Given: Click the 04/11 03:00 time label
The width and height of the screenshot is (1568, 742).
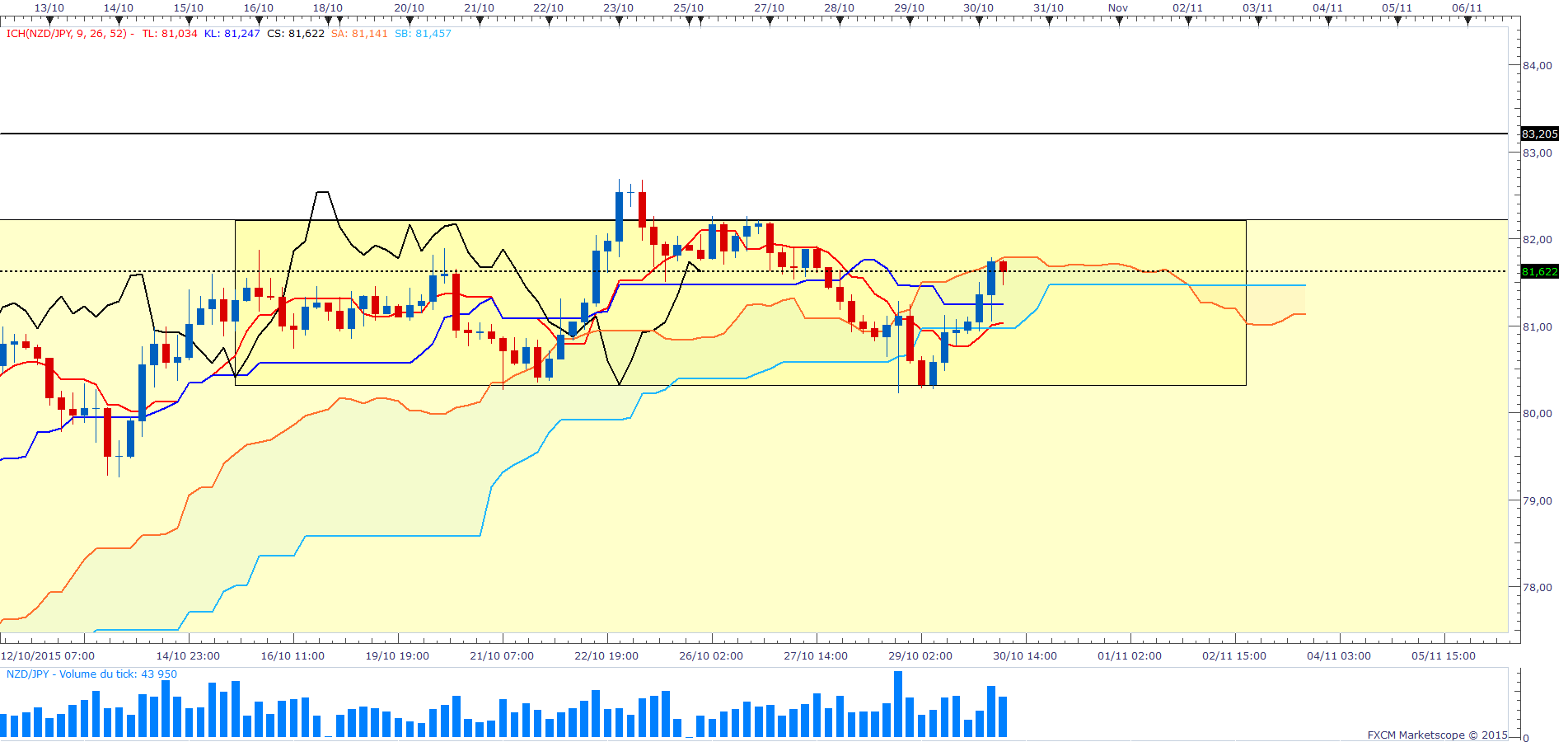Looking at the screenshot, I should tap(1339, 656).
